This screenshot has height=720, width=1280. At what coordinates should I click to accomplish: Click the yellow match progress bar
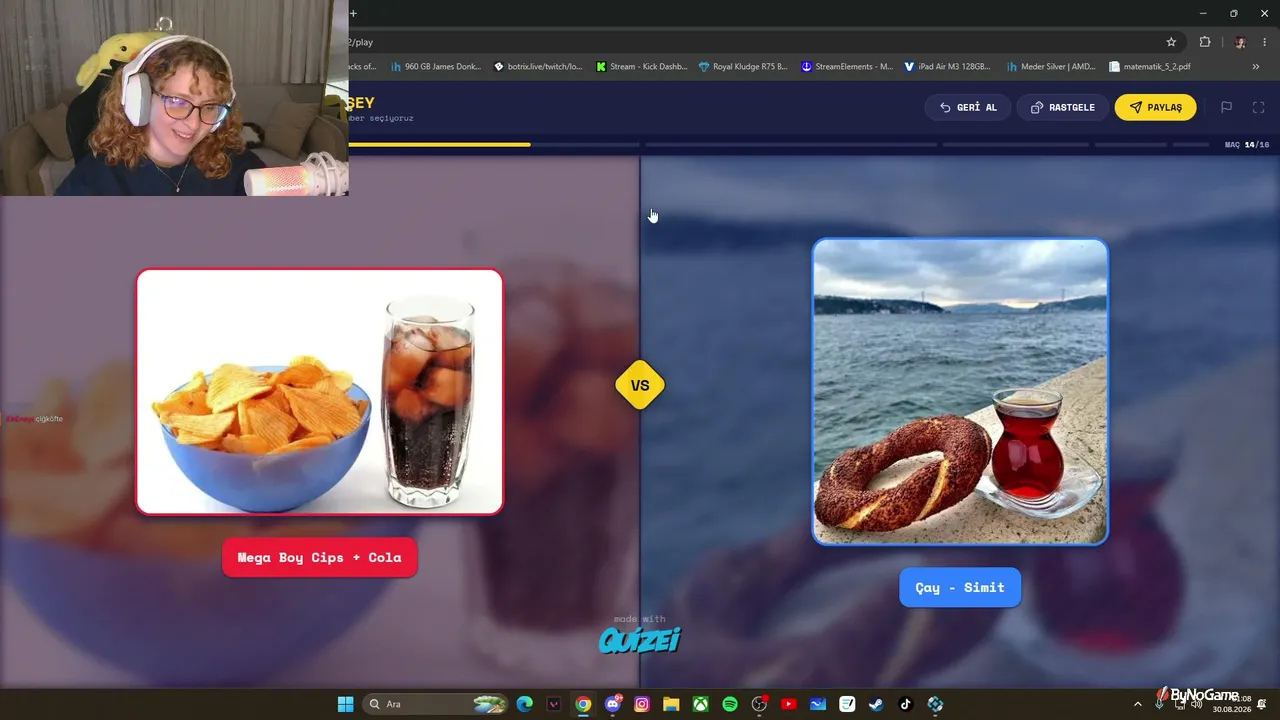[x=439, y=145]
